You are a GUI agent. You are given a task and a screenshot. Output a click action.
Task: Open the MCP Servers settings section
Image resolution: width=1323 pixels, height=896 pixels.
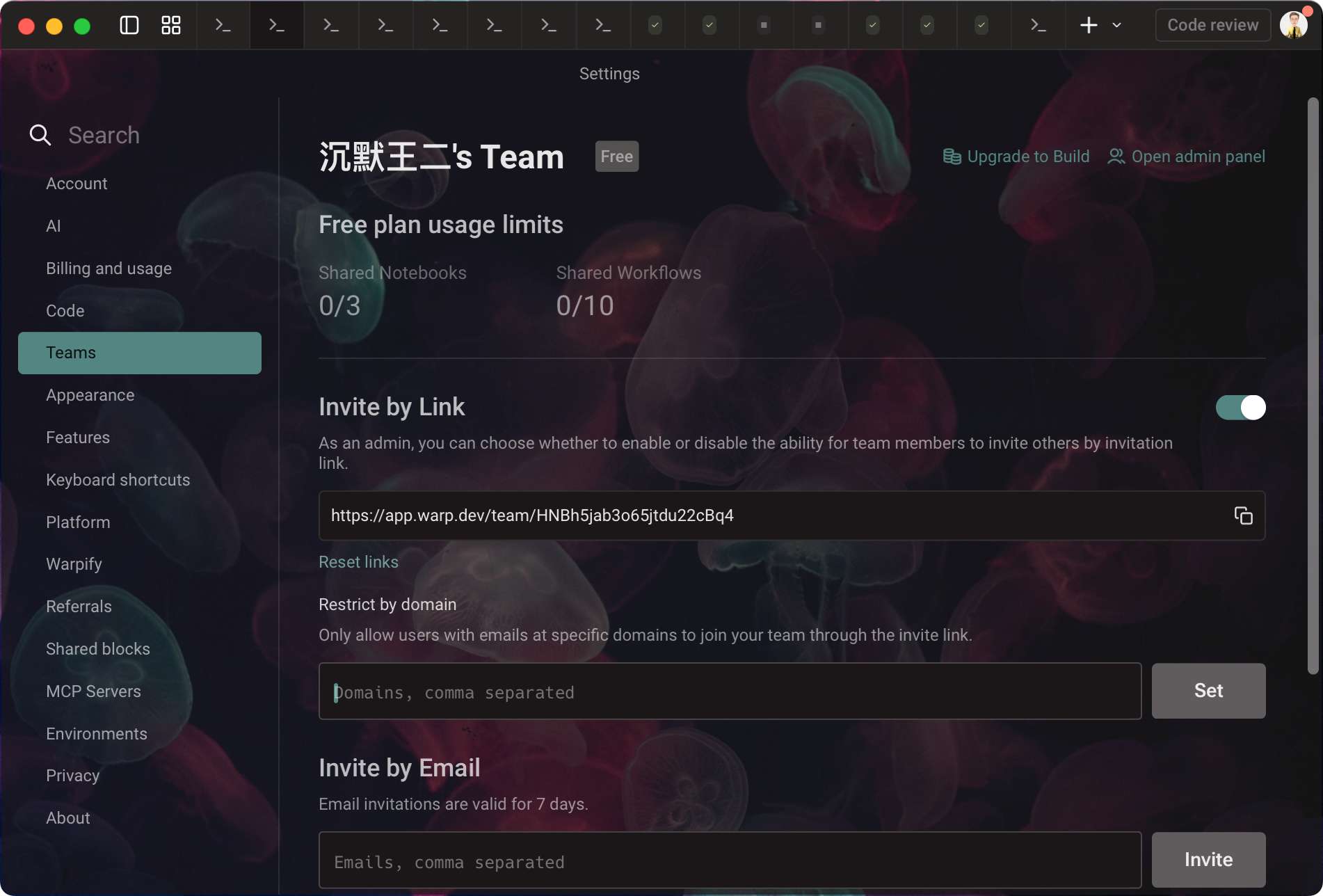(x=93, y=691)
